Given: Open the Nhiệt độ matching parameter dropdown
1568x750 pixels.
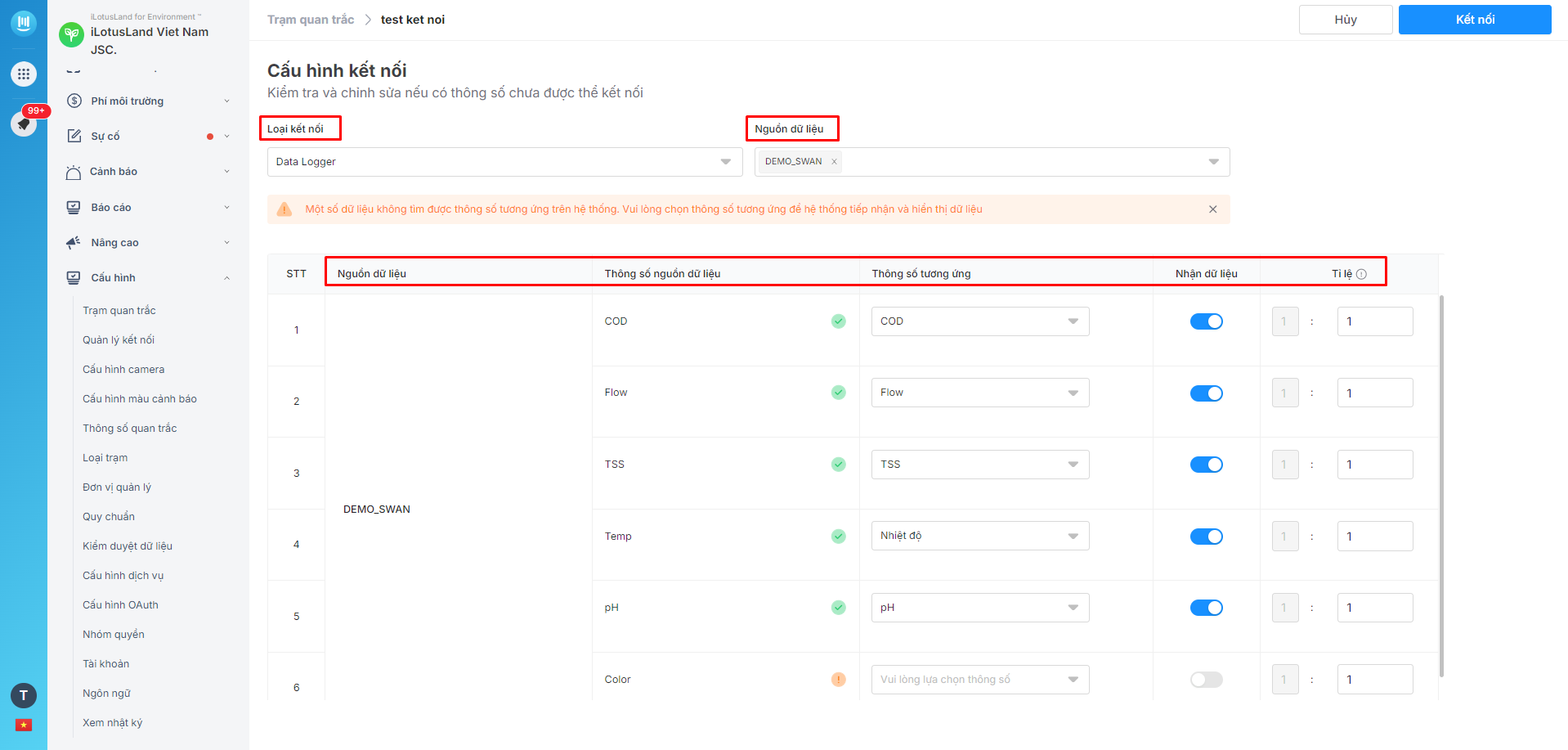Looking at the screenshot, I should point(980,536).
